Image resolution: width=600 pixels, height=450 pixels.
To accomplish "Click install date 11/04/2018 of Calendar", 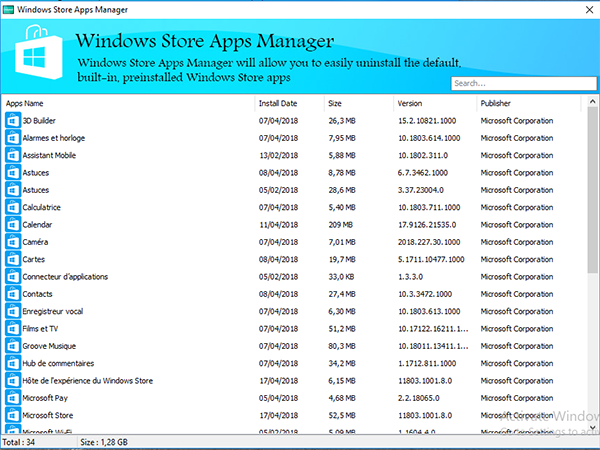I will click(278, 225).
